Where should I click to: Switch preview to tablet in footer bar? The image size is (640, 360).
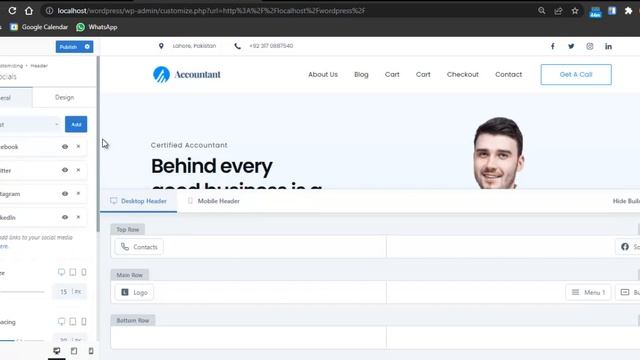[x=74, y=351]
